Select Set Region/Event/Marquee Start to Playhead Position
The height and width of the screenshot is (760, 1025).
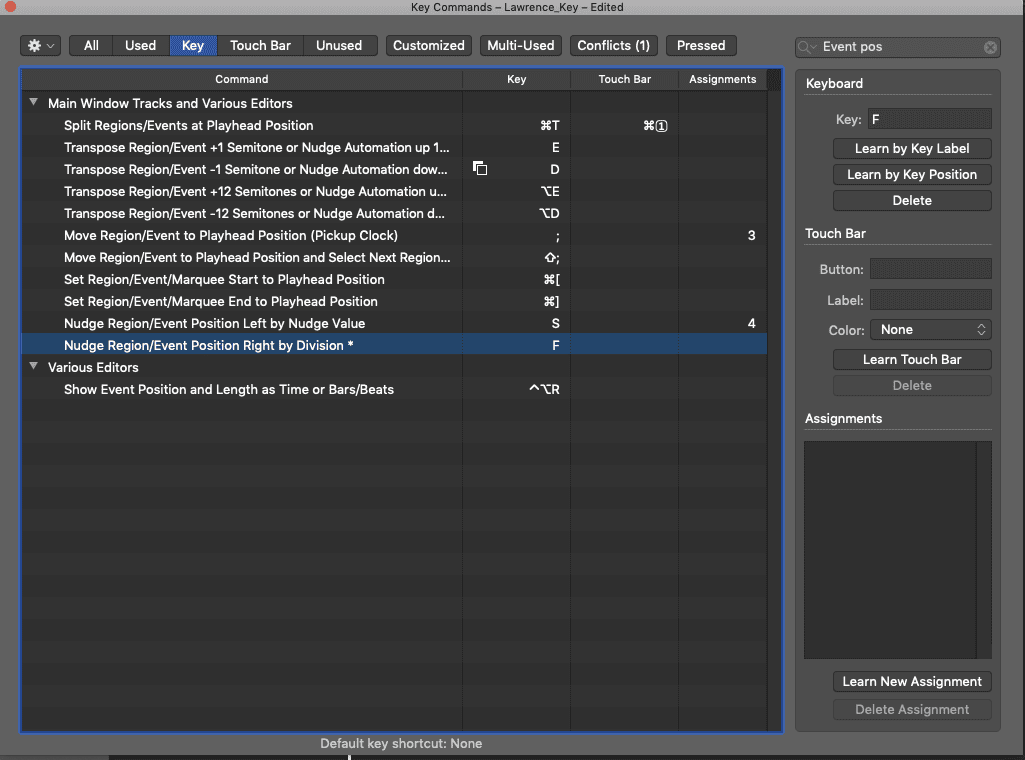[394, 280]
